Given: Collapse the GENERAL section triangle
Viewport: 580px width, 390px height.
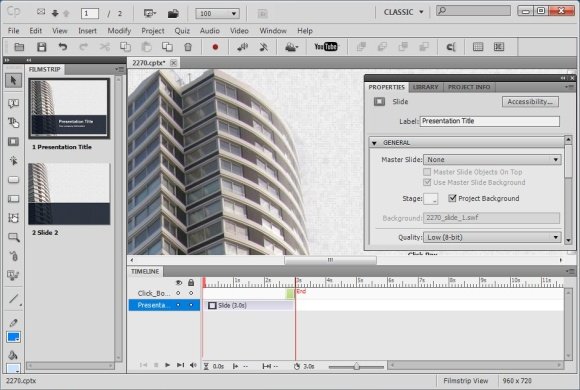Looking at the screenshot, I should point(374,143).
